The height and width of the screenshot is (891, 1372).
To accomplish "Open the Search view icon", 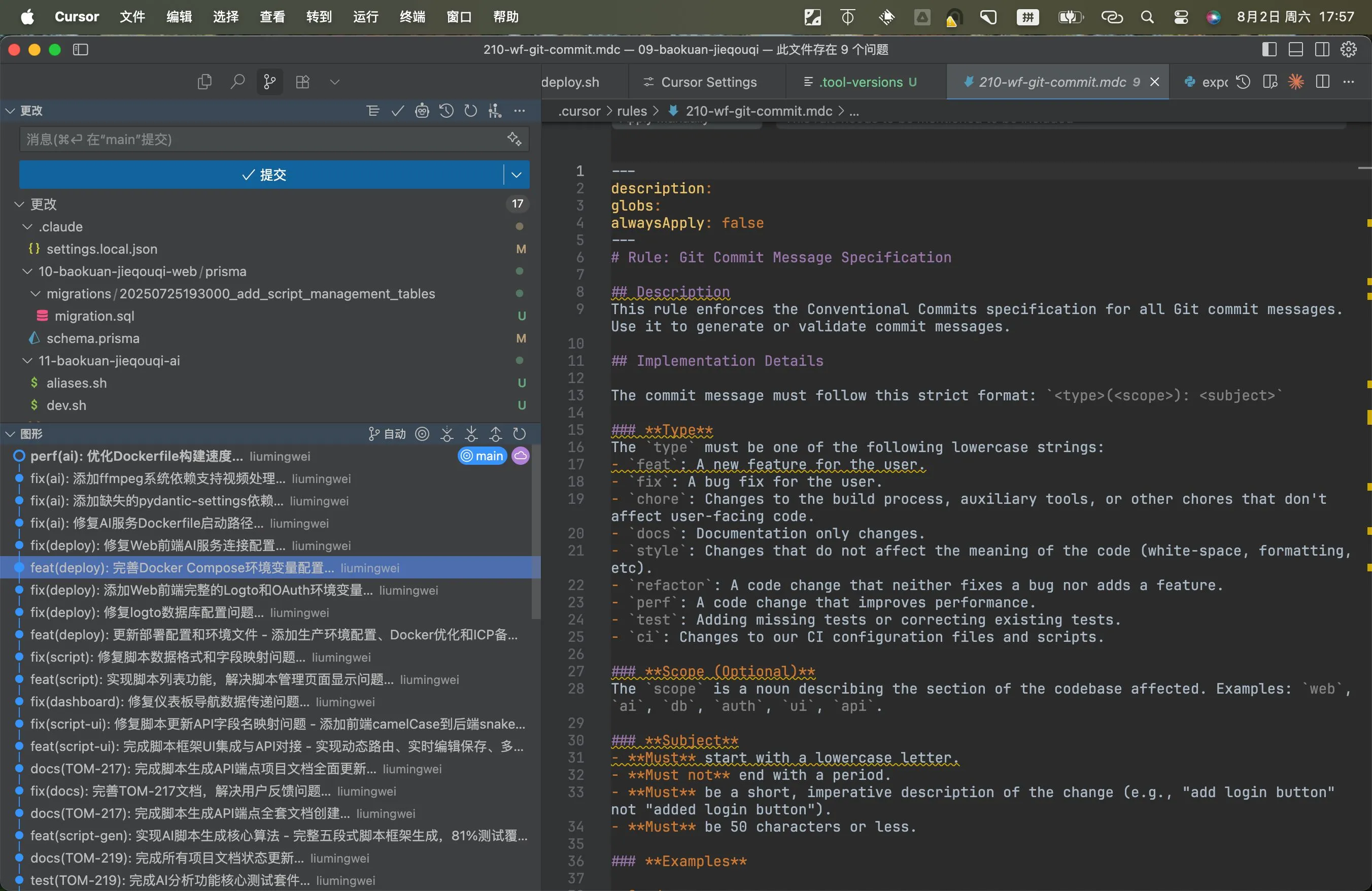I will coord(237,82).
